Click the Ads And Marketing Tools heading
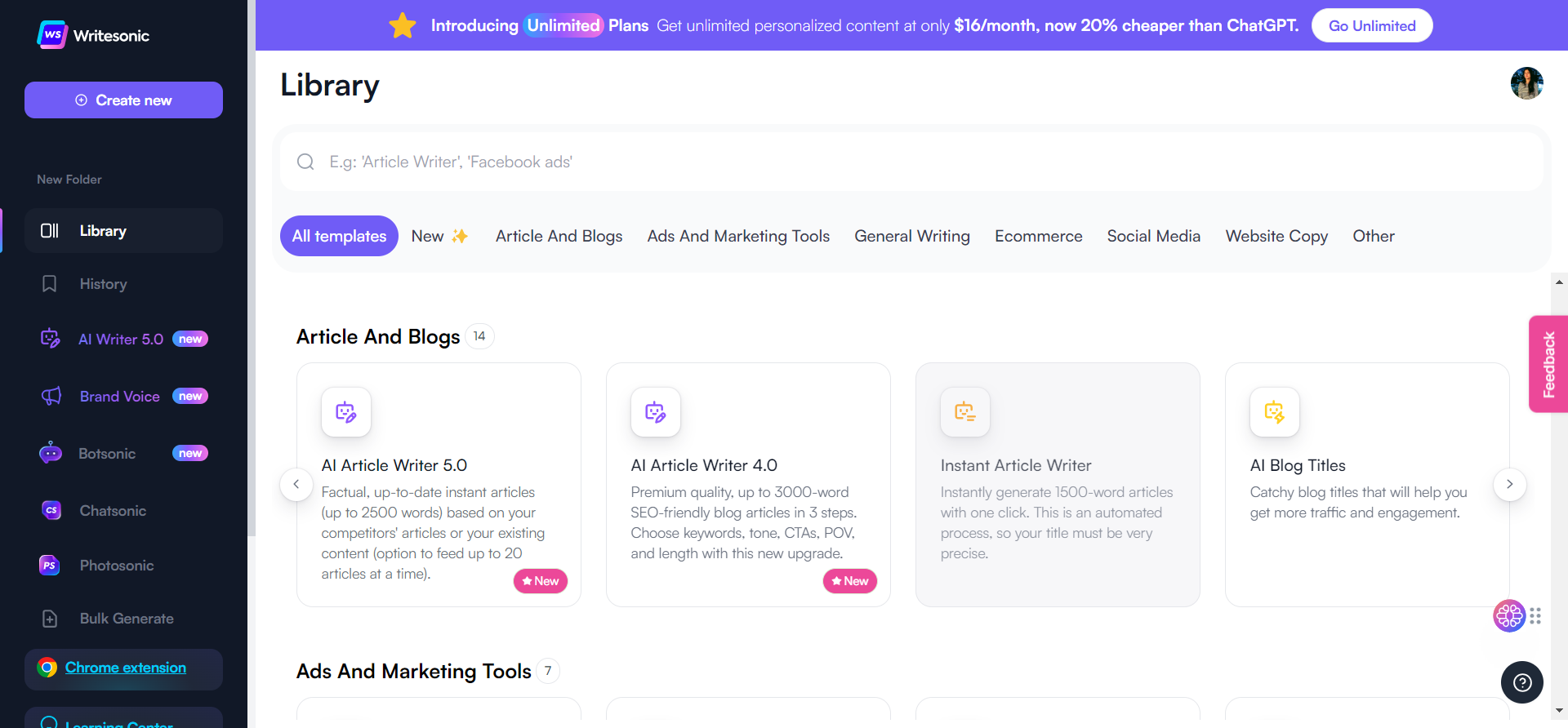 coord(414,671)
